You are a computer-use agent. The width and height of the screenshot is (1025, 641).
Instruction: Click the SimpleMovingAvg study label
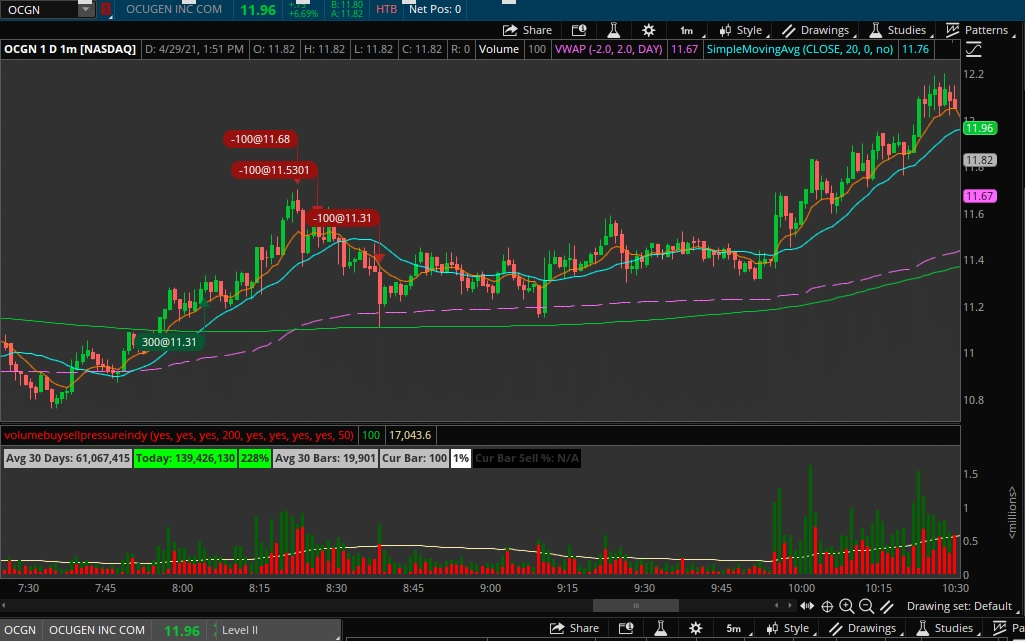click(799, 49)
